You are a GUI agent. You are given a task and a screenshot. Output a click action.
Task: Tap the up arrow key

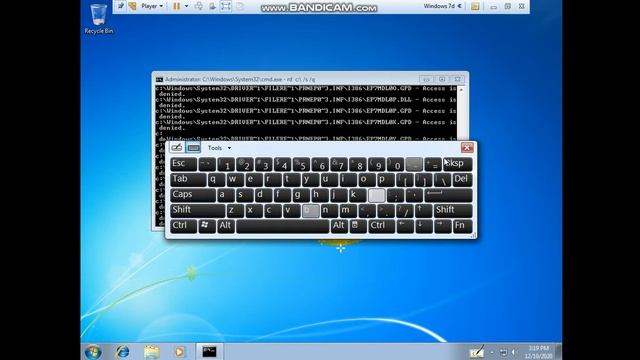(x=423, y=210)
